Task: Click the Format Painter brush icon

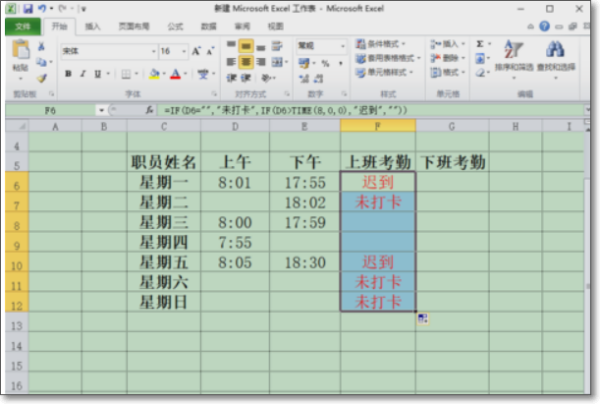Action: coord(41,78)
